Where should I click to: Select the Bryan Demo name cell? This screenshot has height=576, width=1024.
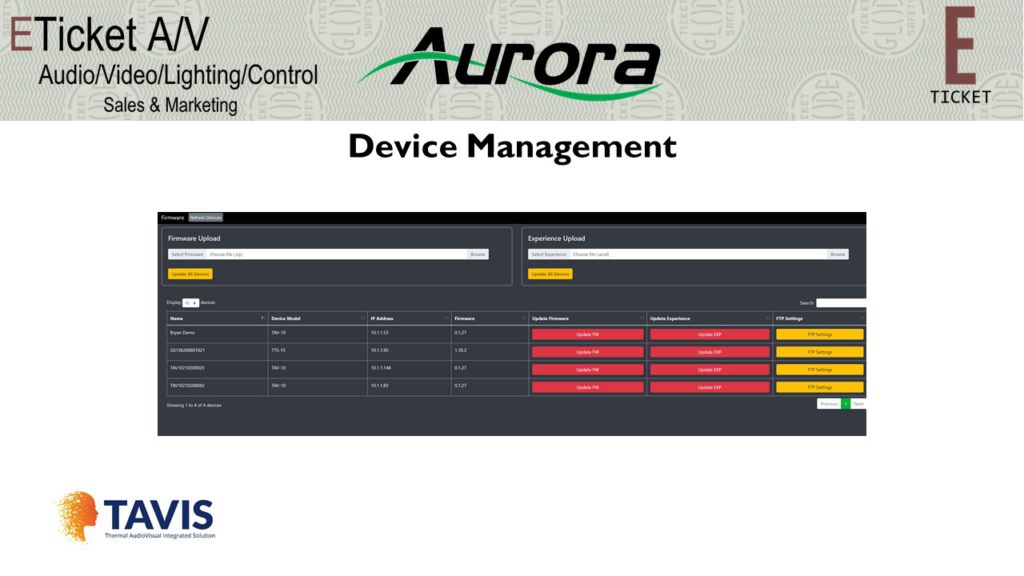pyautogui.click(x=217, y=334)
